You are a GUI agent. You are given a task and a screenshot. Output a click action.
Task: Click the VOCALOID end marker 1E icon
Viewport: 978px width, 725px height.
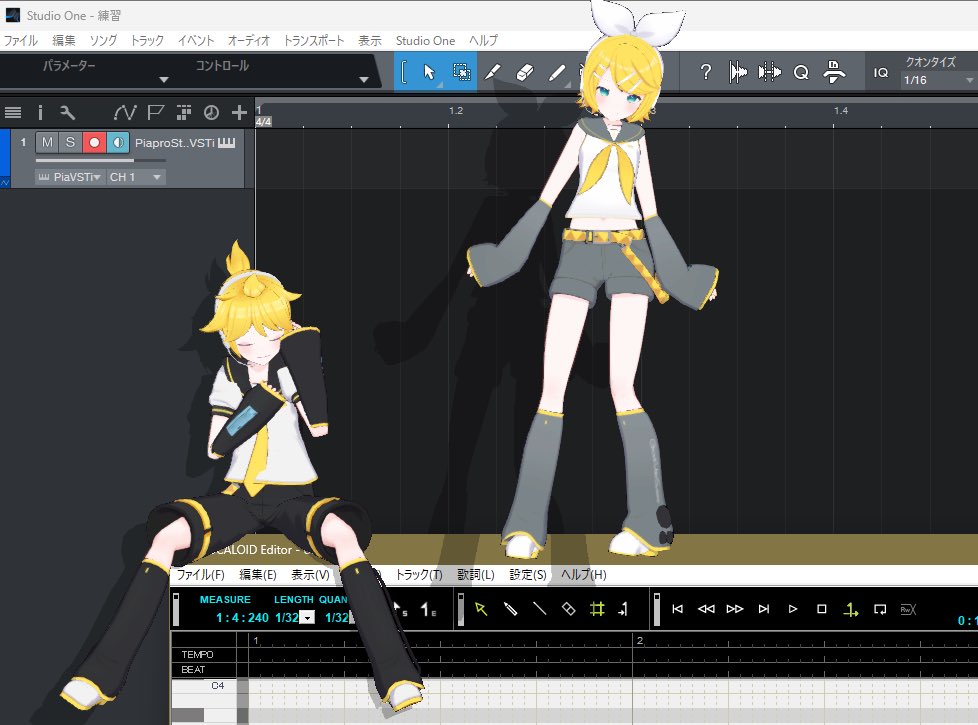click(x=428, y=610)
